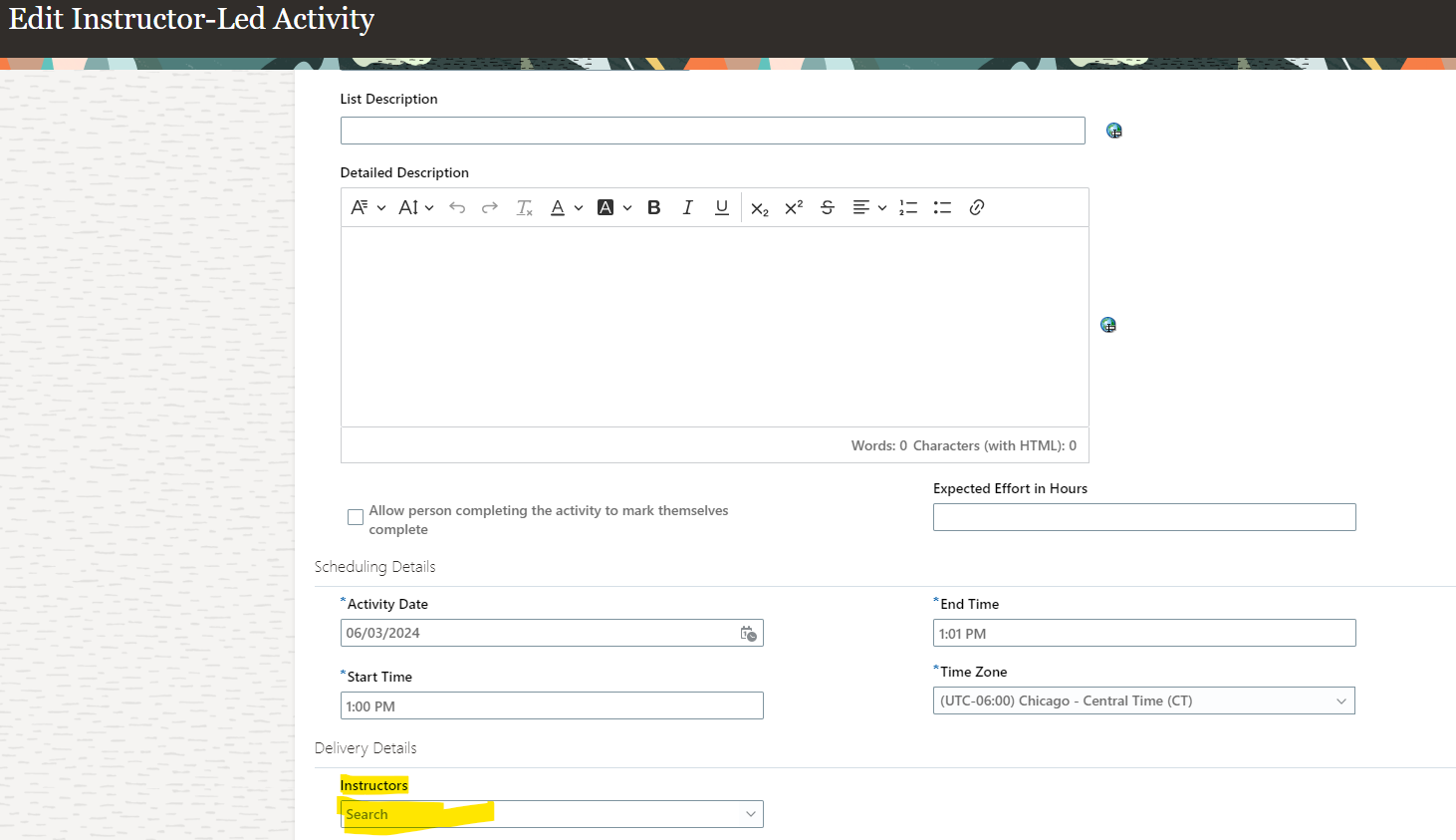
Task: Click inside the Expected Effort in Hours field
Action: (1143, 516)
